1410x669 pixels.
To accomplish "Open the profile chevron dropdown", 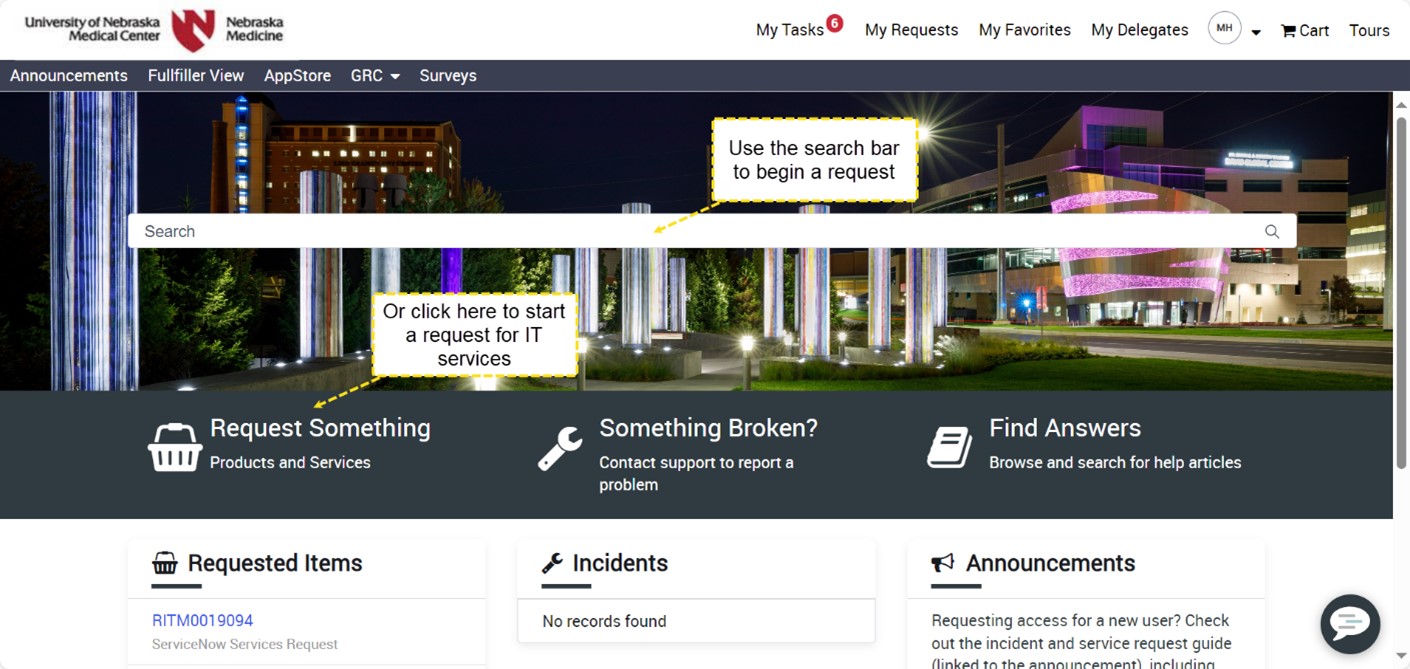I will click(x=1255, y=31).
